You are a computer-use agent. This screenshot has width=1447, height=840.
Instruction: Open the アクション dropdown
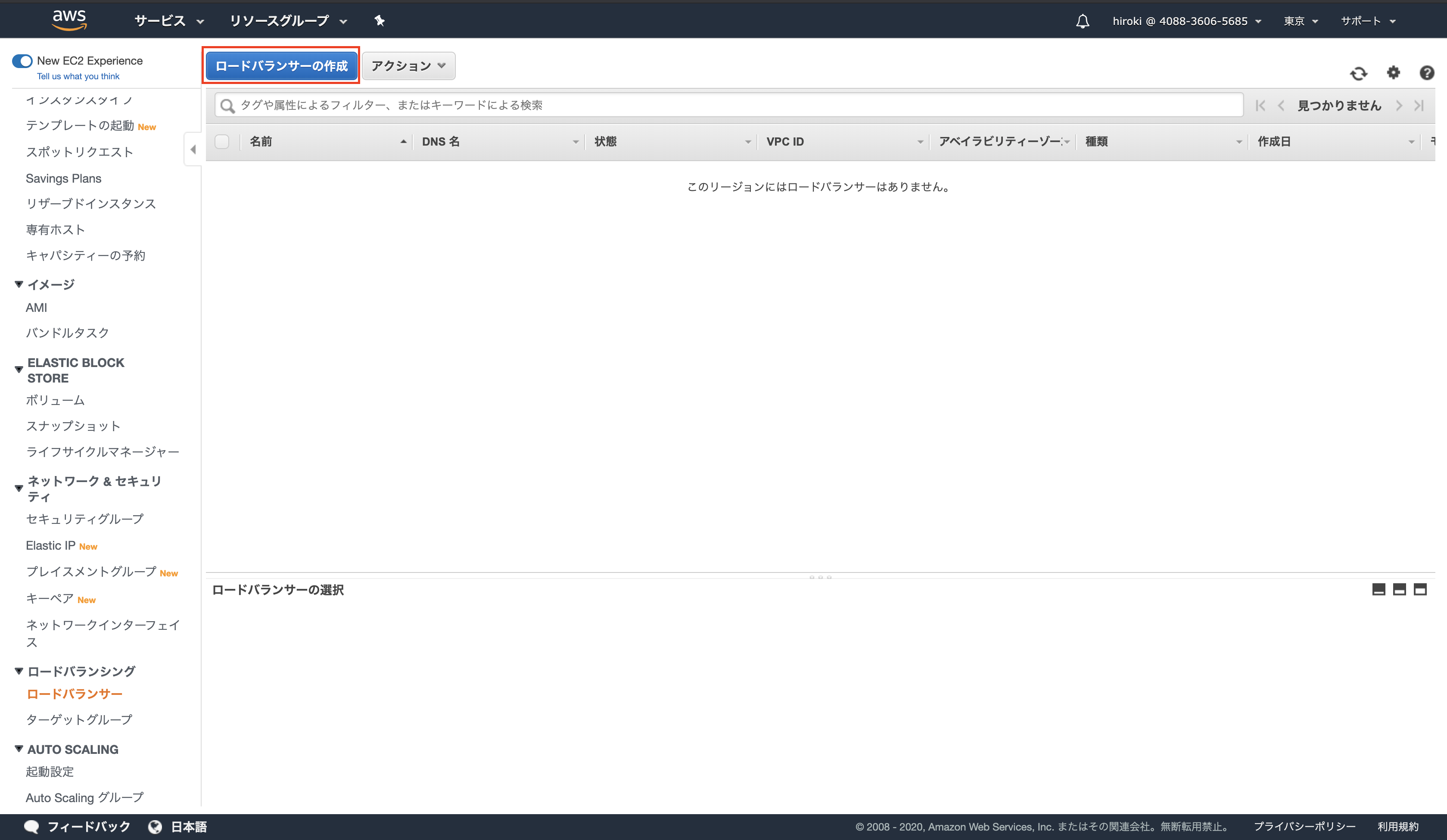(x=408, y=65)
